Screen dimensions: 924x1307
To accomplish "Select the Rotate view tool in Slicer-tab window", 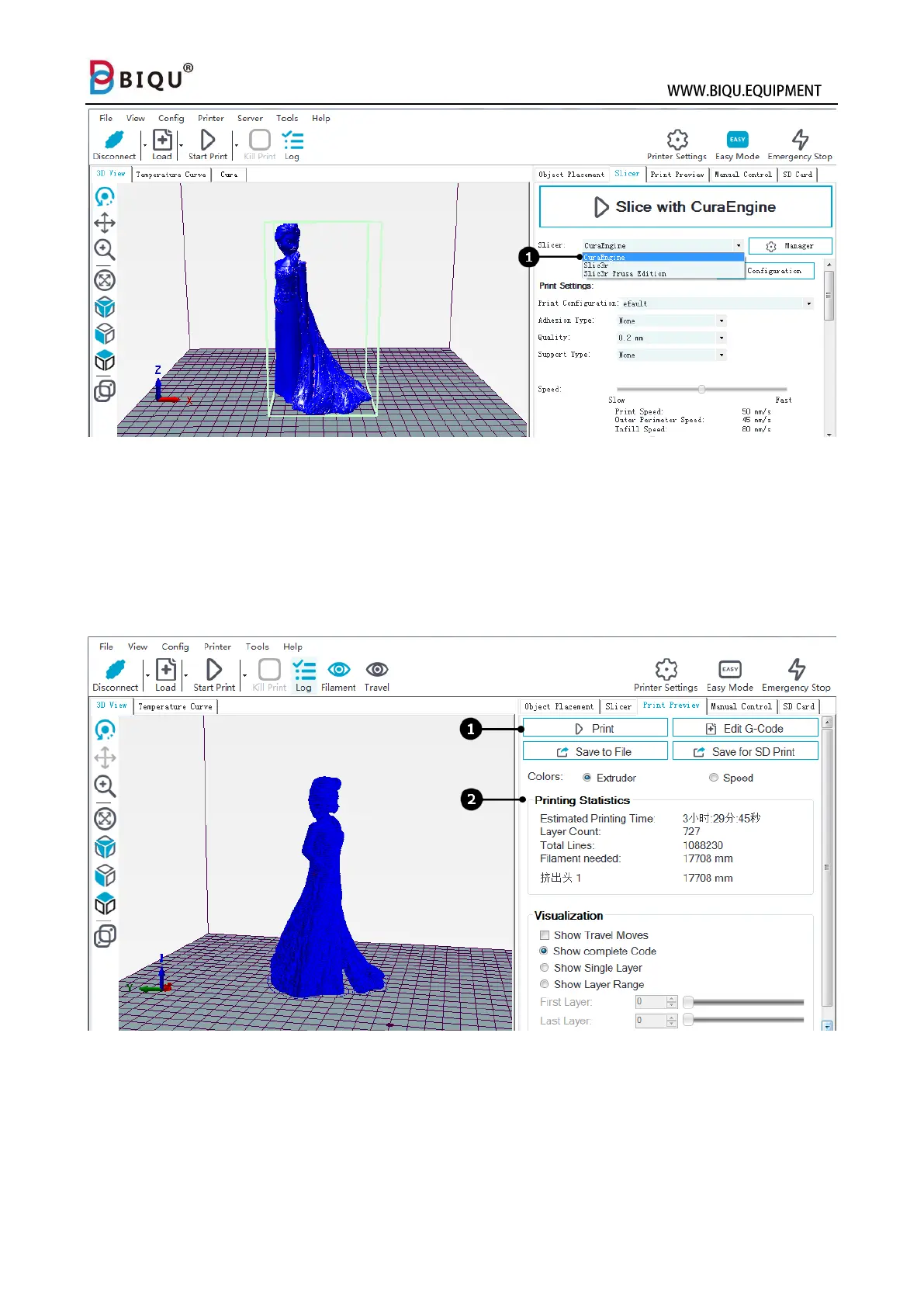I will (105, 197).
